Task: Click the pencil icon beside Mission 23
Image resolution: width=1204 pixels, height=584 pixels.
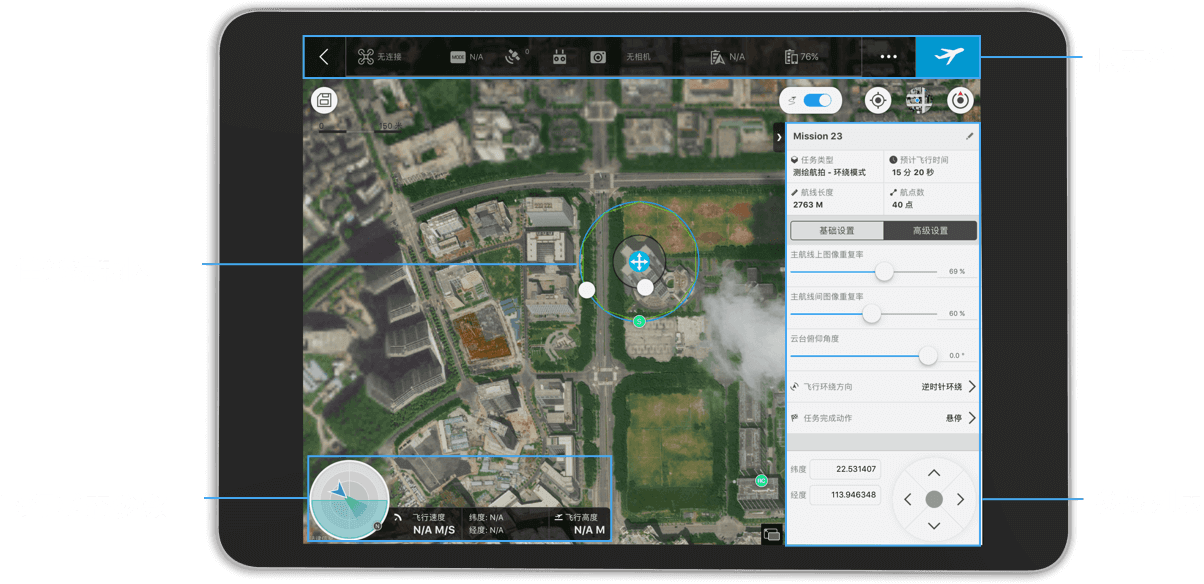Action: (968, 136)
